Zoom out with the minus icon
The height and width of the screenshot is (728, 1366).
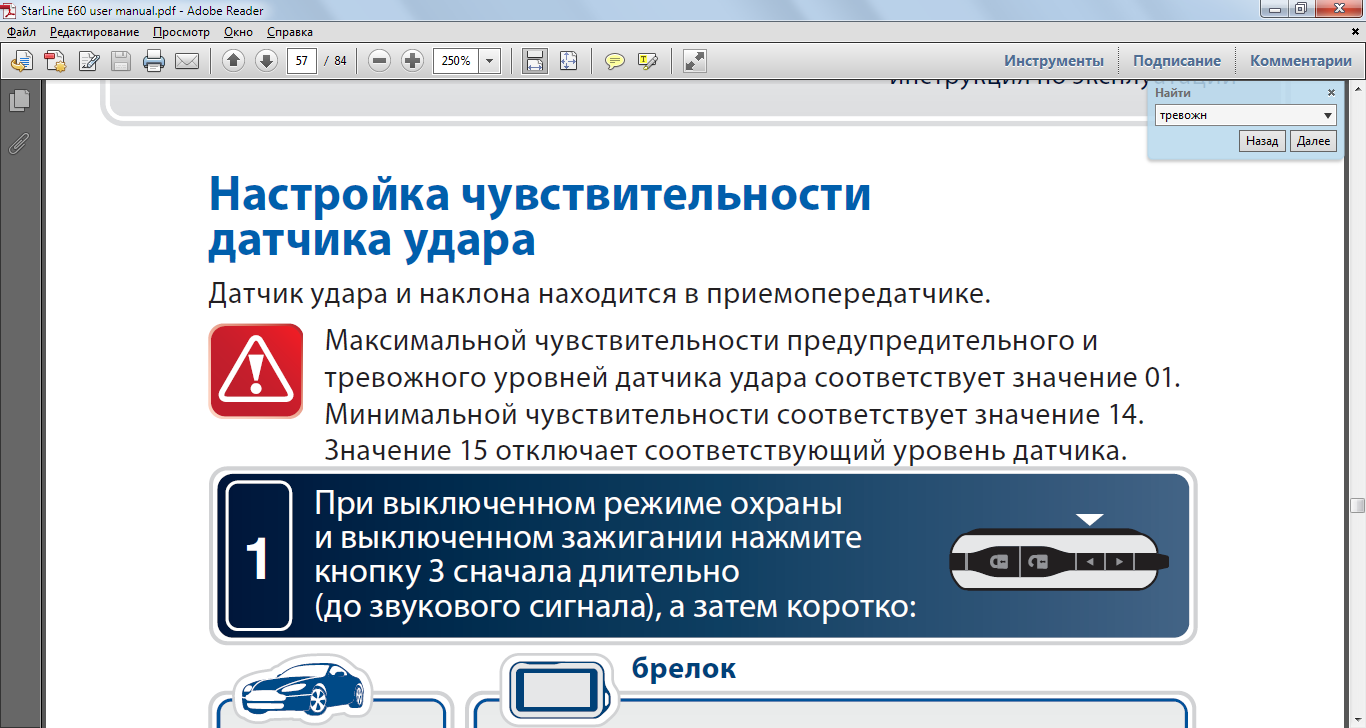coord(379,61)
